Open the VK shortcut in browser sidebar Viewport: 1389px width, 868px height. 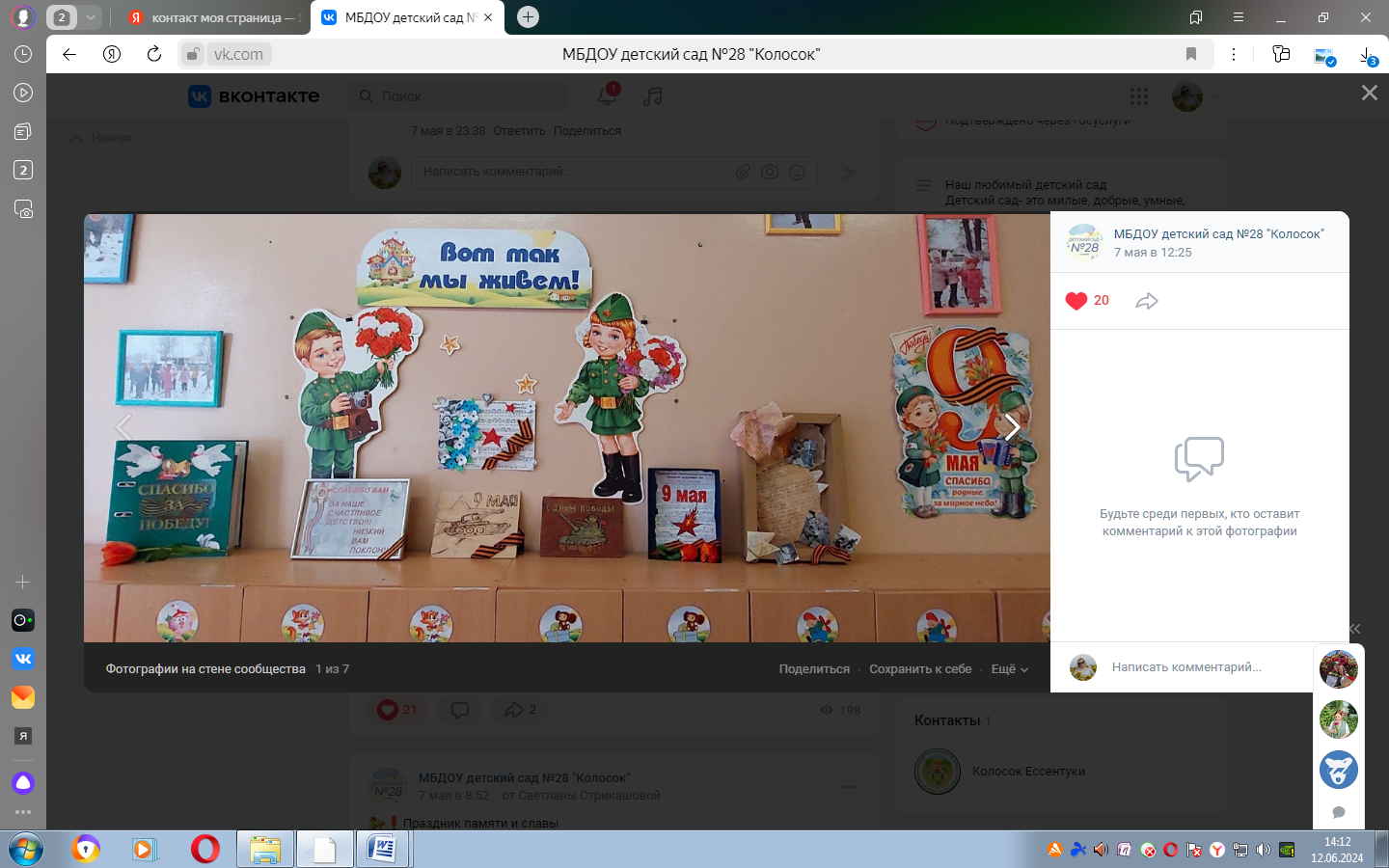click(23, 659)
